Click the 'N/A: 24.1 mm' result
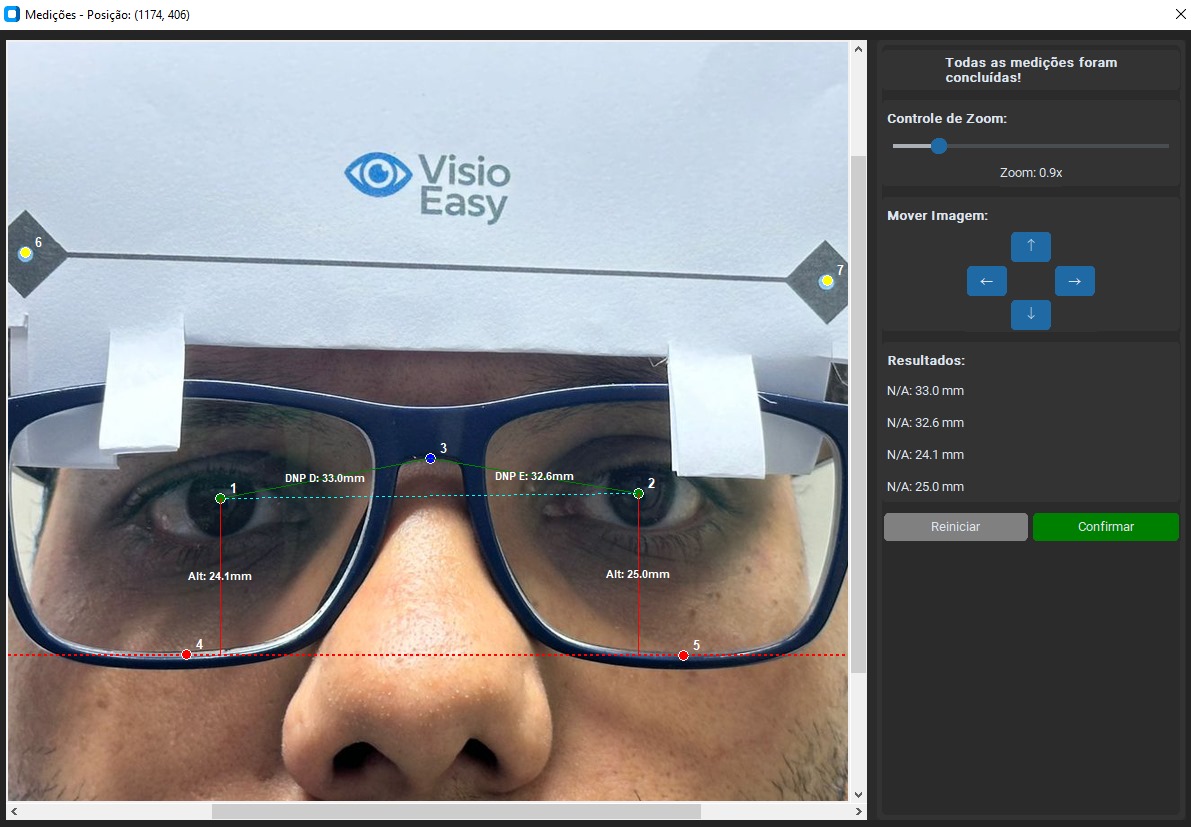Image resolution: width=1191 pixels, height=827 pixels. [925, 455]
